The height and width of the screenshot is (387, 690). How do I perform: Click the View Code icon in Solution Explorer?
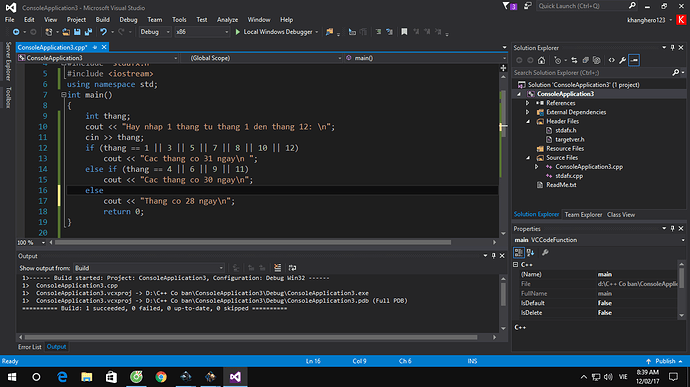612,60
